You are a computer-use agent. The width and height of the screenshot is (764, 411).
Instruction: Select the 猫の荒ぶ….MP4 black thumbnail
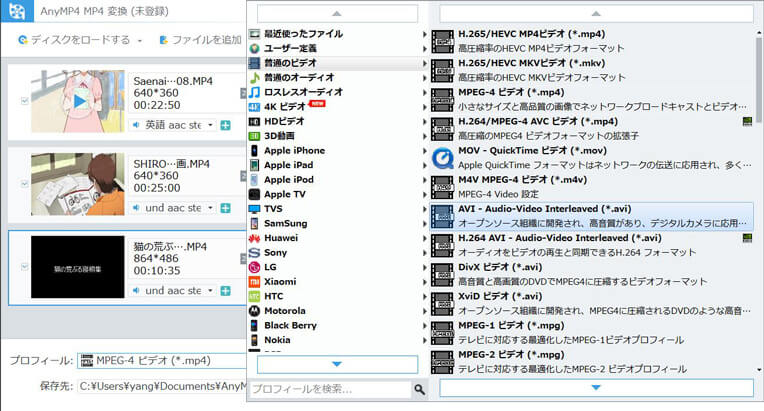tap(78, 267)
